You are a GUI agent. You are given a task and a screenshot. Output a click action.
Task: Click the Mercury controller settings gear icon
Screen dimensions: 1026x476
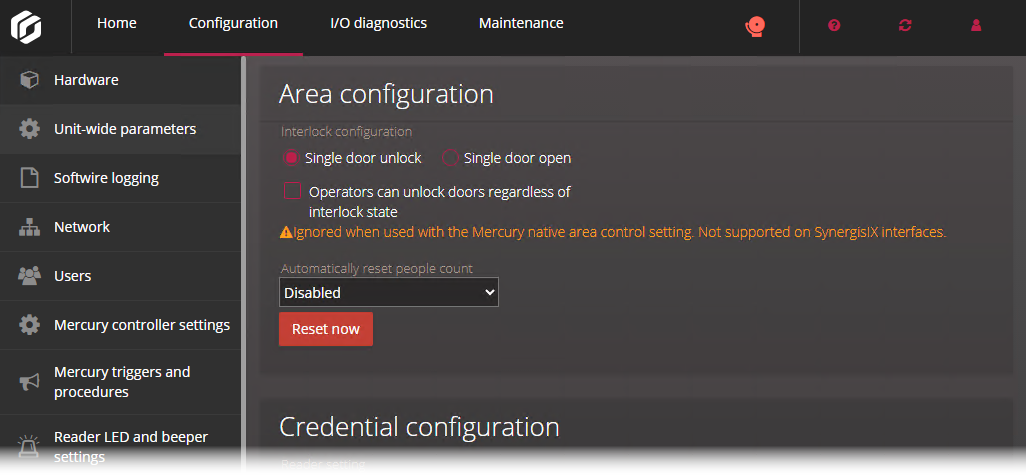pos(29,325)
